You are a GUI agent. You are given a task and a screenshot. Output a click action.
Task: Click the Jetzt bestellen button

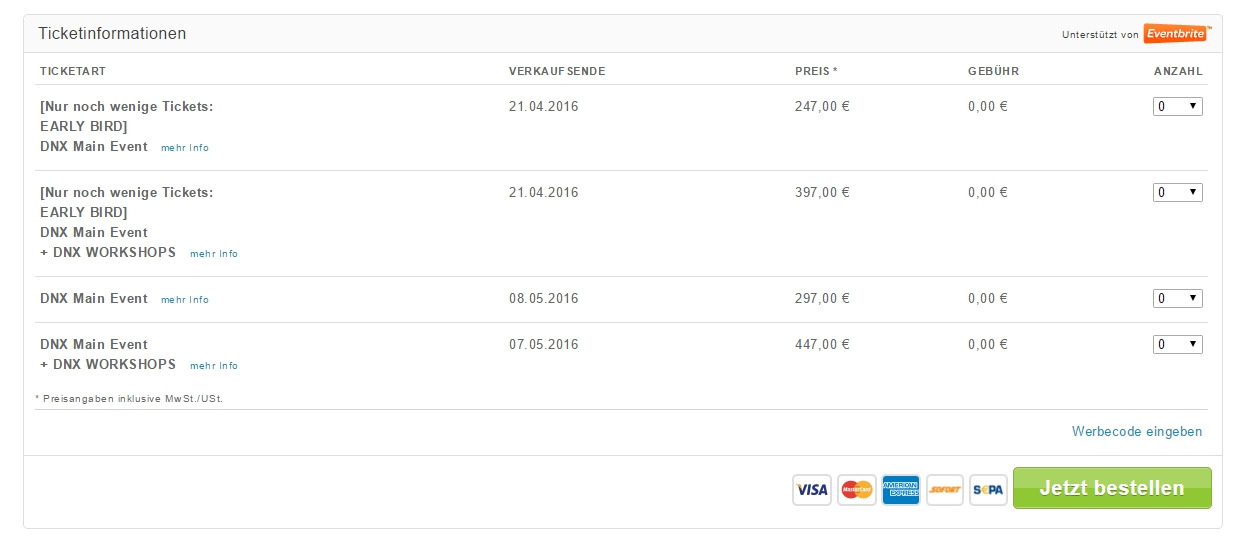coord(1112,488)
